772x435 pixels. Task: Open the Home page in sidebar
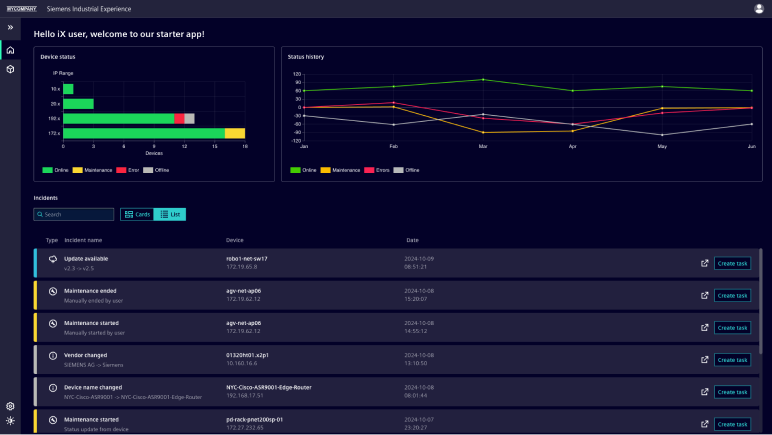click(x=10, y=50)
